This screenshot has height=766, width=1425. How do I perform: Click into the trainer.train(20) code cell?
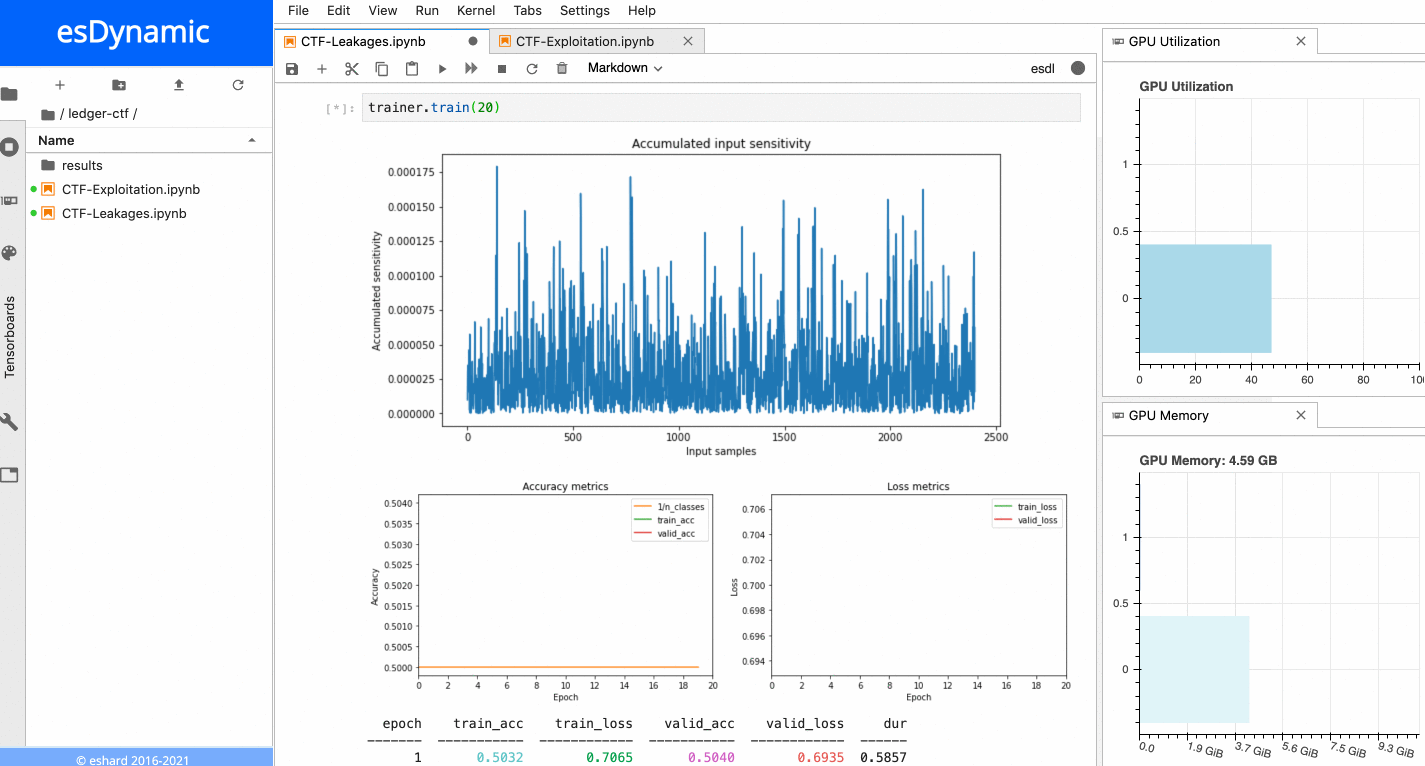[x=720, y=108]
